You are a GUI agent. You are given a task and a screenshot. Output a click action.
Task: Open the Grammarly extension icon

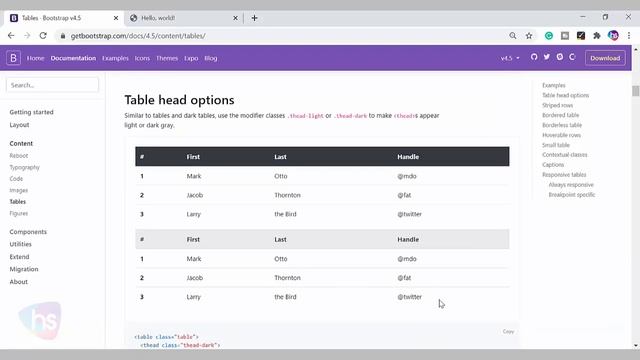549,36
